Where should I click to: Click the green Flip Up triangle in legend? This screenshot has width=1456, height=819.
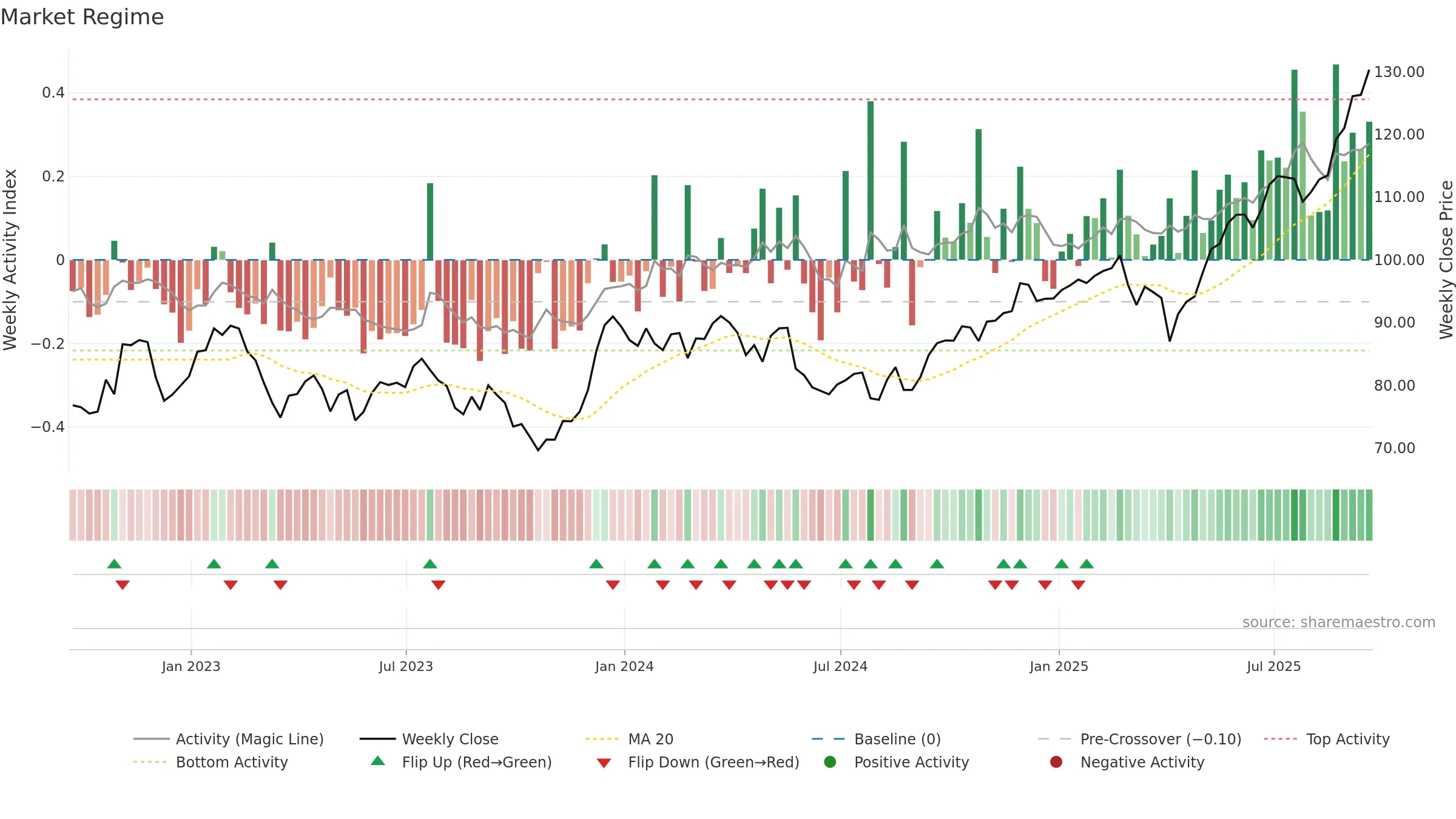click(x=378, y=761)
